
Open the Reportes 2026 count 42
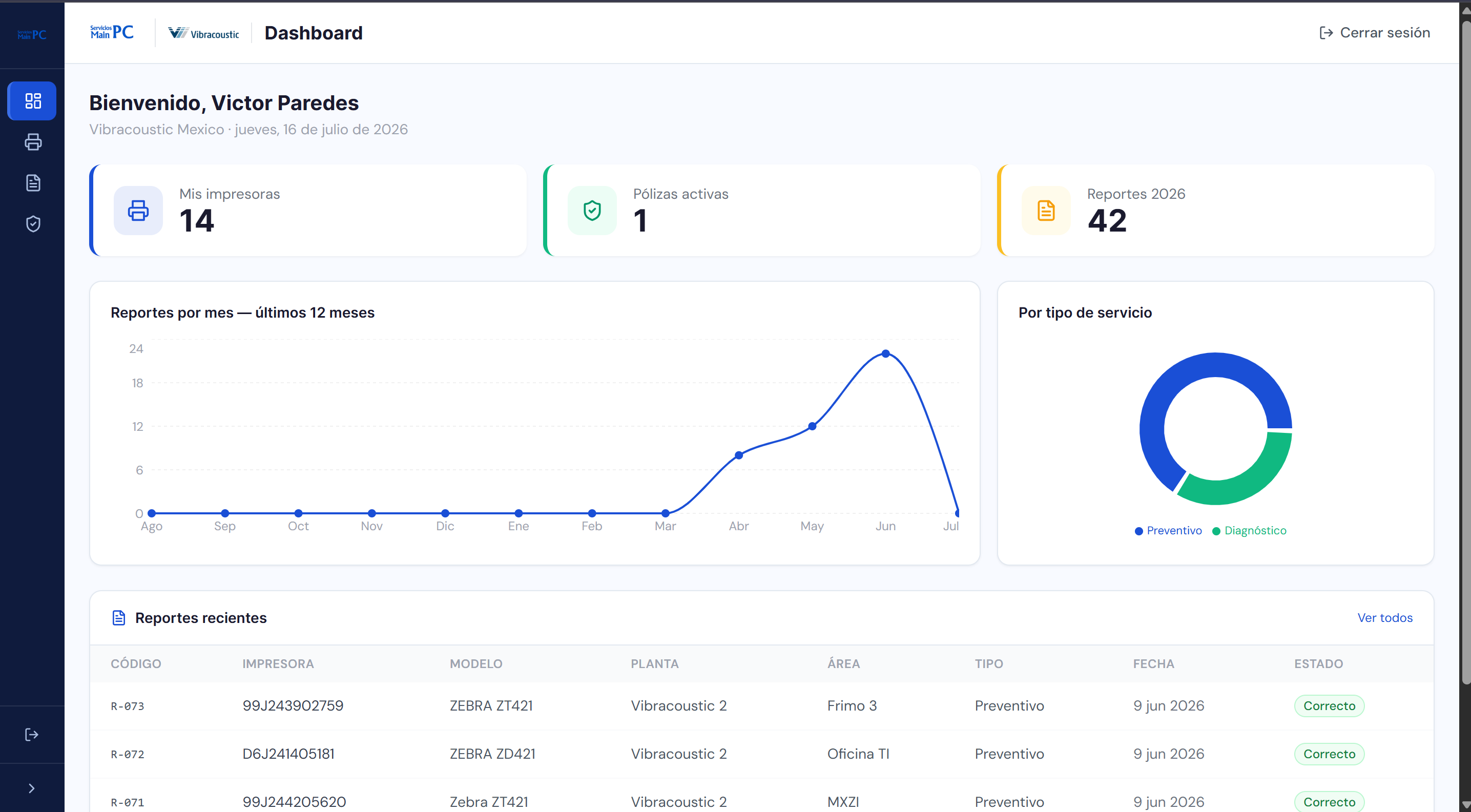[x=1107, y=221]
